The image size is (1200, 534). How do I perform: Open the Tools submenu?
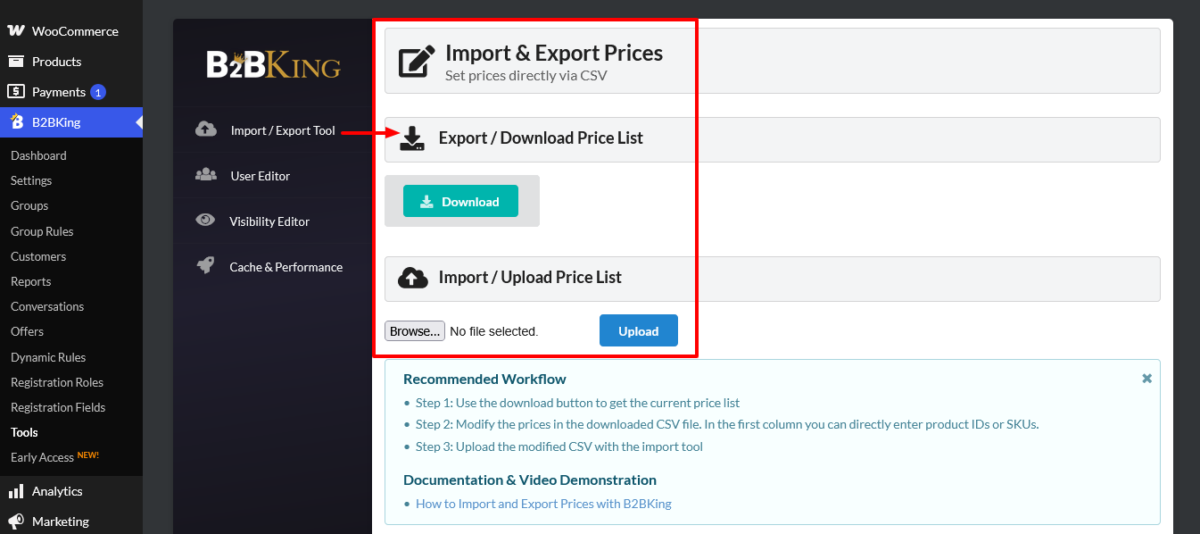coord(24,432)
